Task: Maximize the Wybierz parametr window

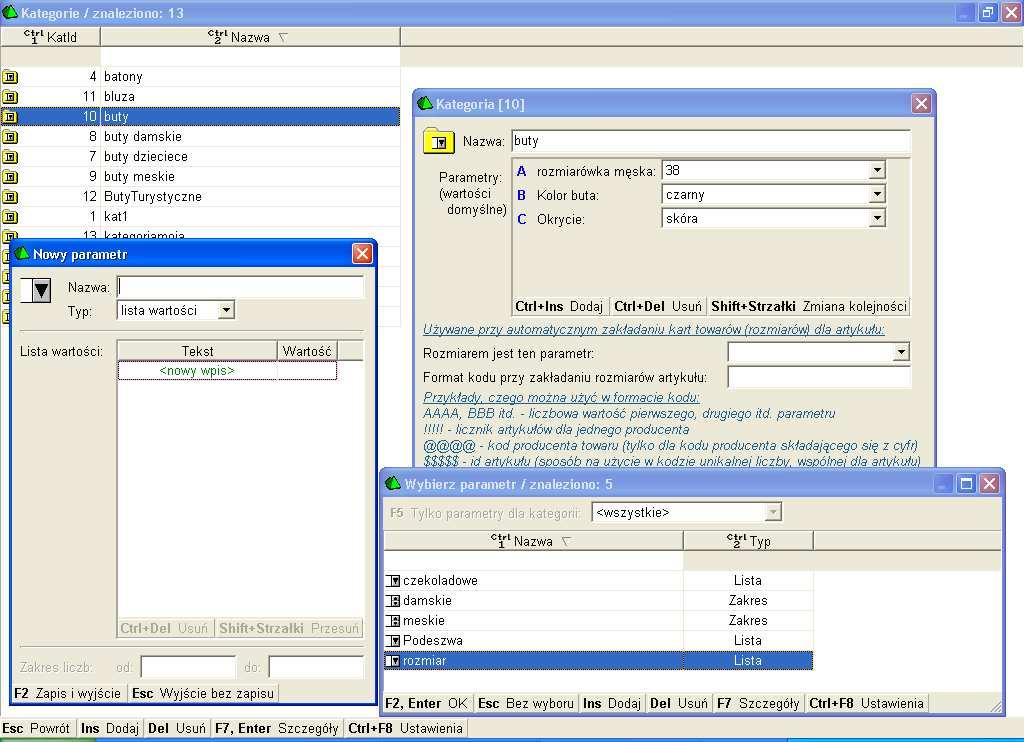Action: pyautogui.click(x=967, y=483)
